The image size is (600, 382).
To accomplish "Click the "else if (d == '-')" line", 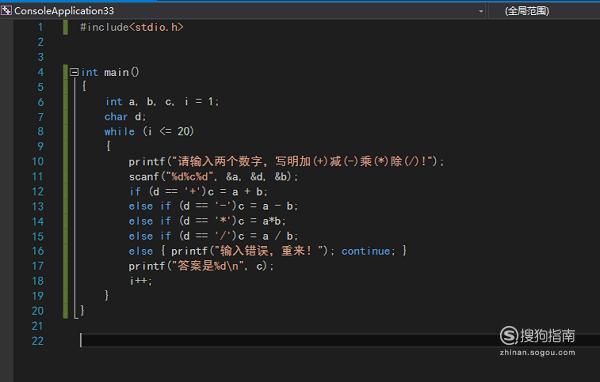I will click(213, 206).
